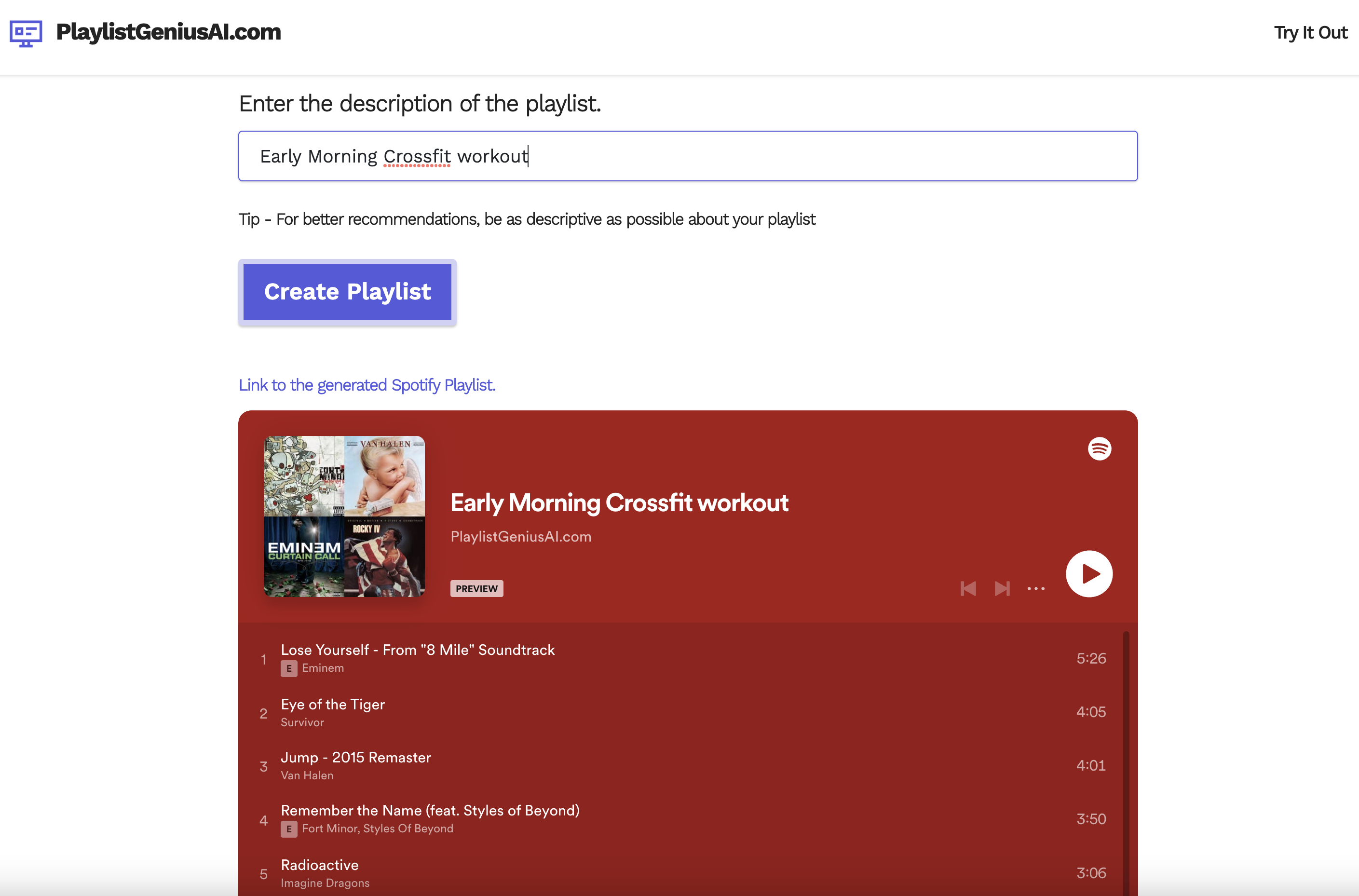
Task: Click the PlaylistGeniusAI monitor logo icon
Action: (x=26, y=33)
